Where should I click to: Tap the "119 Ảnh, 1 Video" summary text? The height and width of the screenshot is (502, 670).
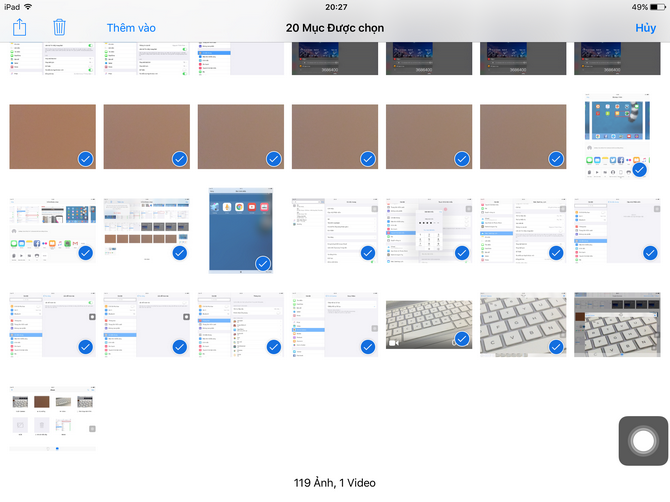[x=334, y=483]
